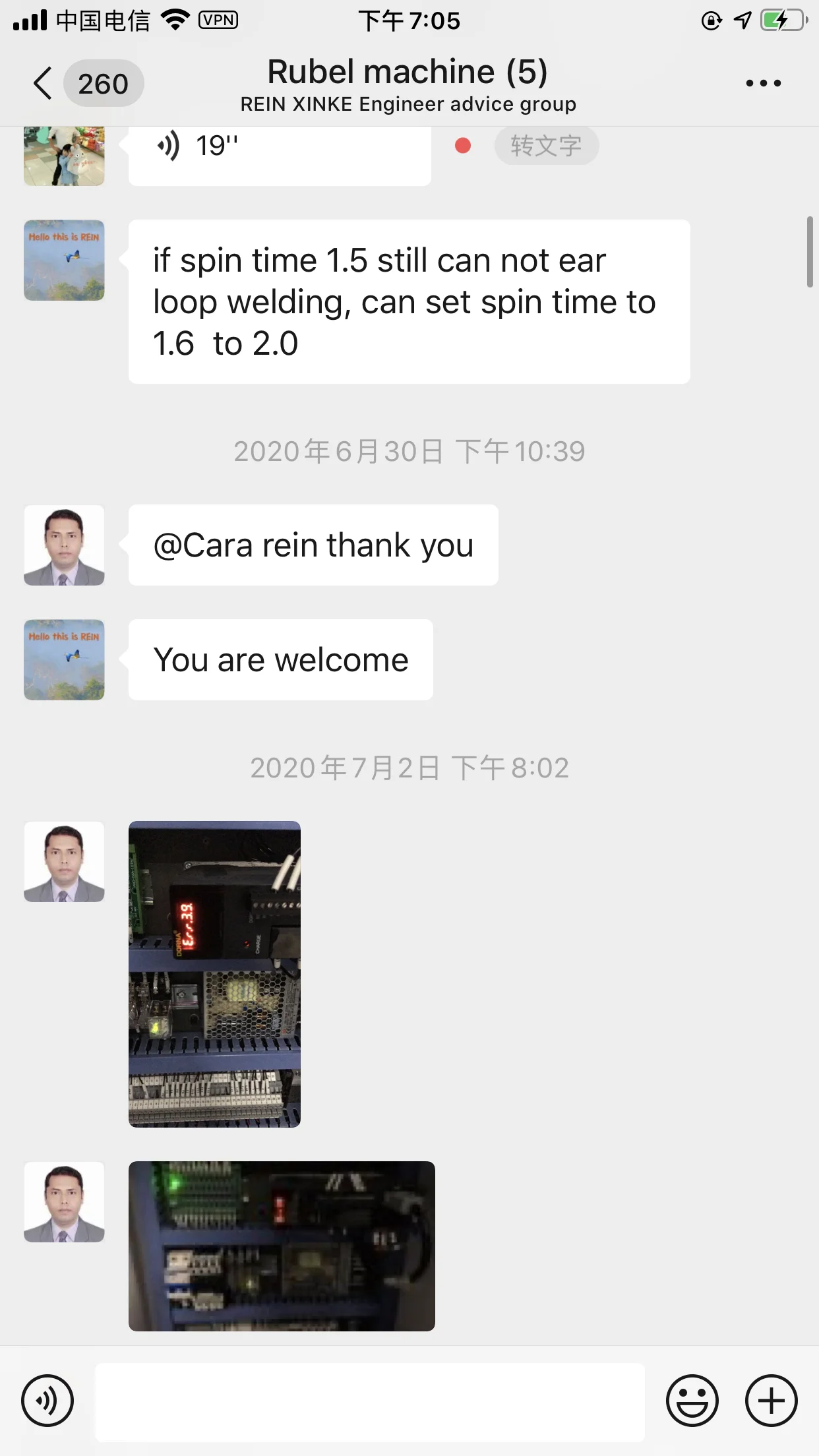The height and width of the screenshot is (1456, 819).
Task: Open avatar beside '@Cara rein thank you'
Action: coord(64,545)
